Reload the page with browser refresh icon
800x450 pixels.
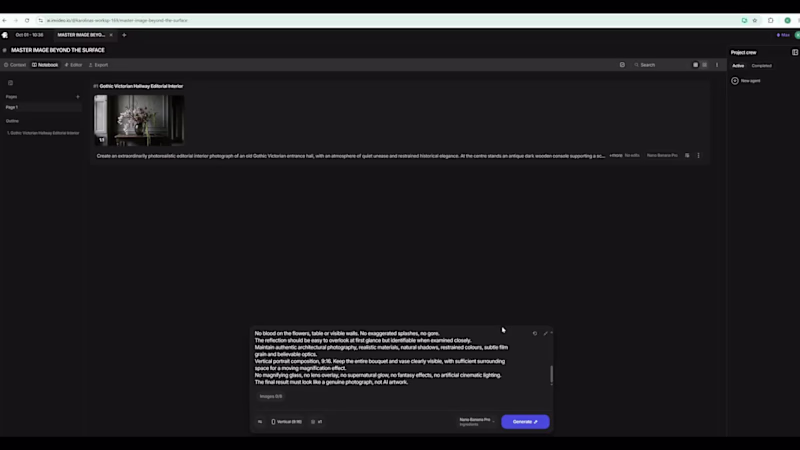[x=27, y=20]
